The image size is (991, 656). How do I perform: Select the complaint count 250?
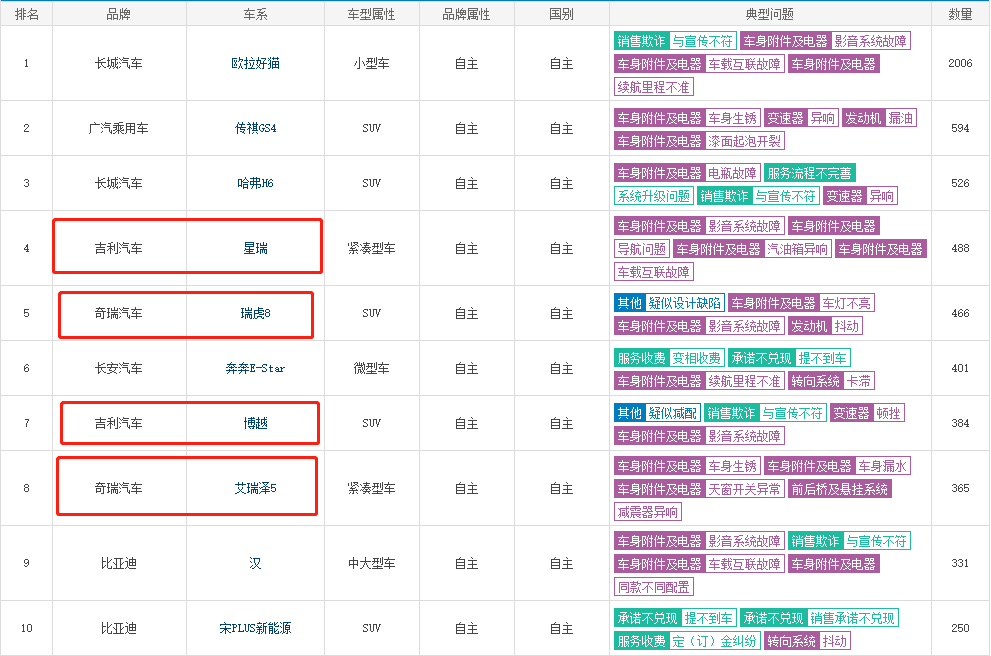pyautogui.click(x=960, y=629)
